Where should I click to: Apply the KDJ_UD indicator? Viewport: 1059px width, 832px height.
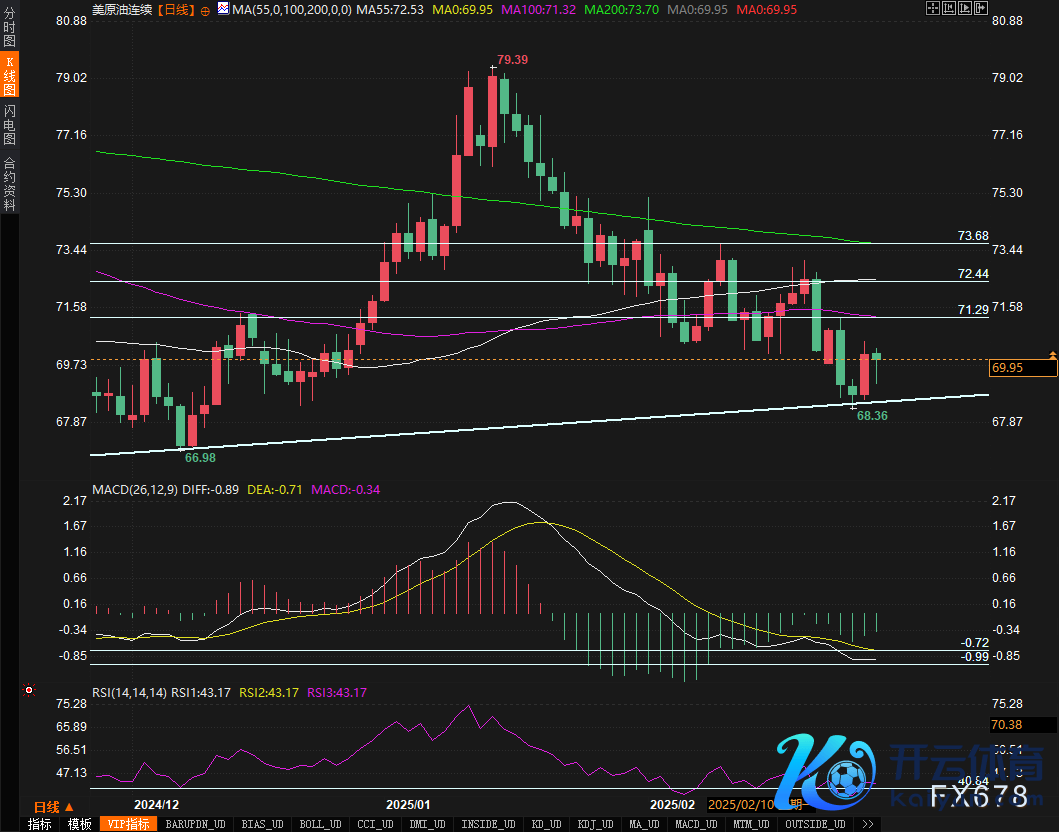point(598,824)
